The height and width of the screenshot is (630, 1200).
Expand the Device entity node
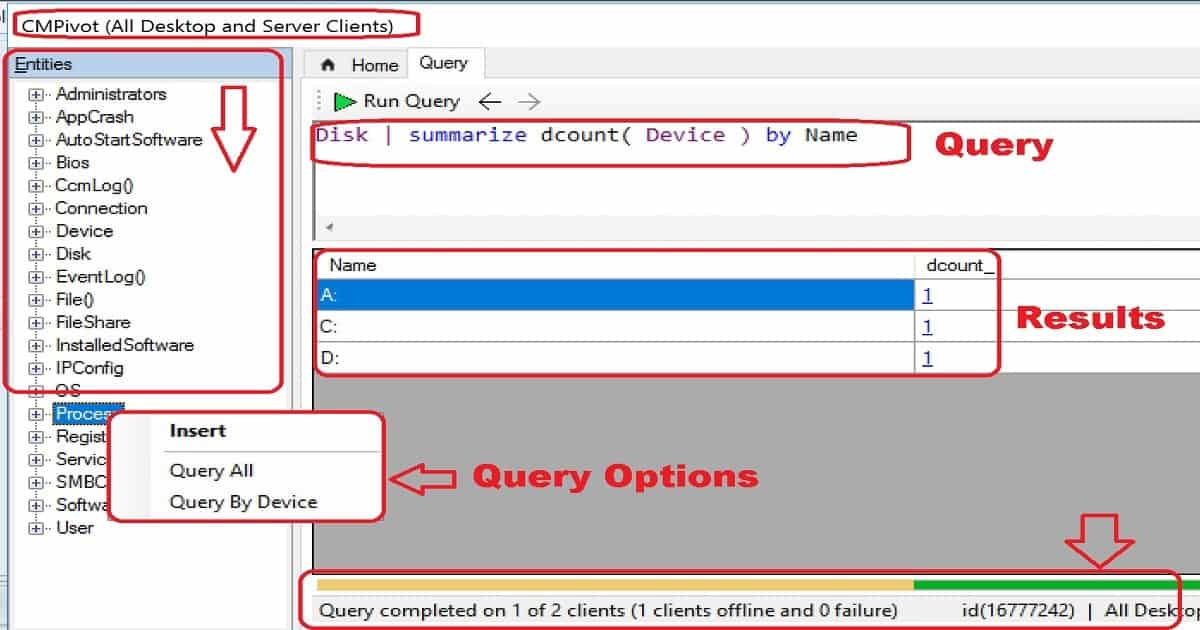(x=38, y=231)
